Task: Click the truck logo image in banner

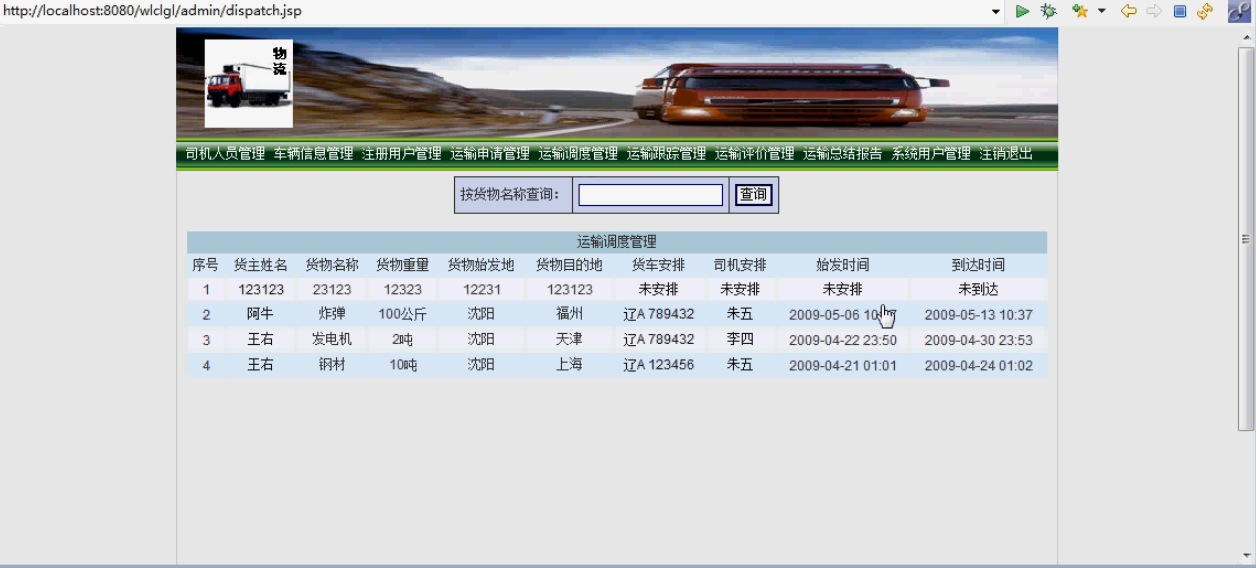Action: [249, 83]
